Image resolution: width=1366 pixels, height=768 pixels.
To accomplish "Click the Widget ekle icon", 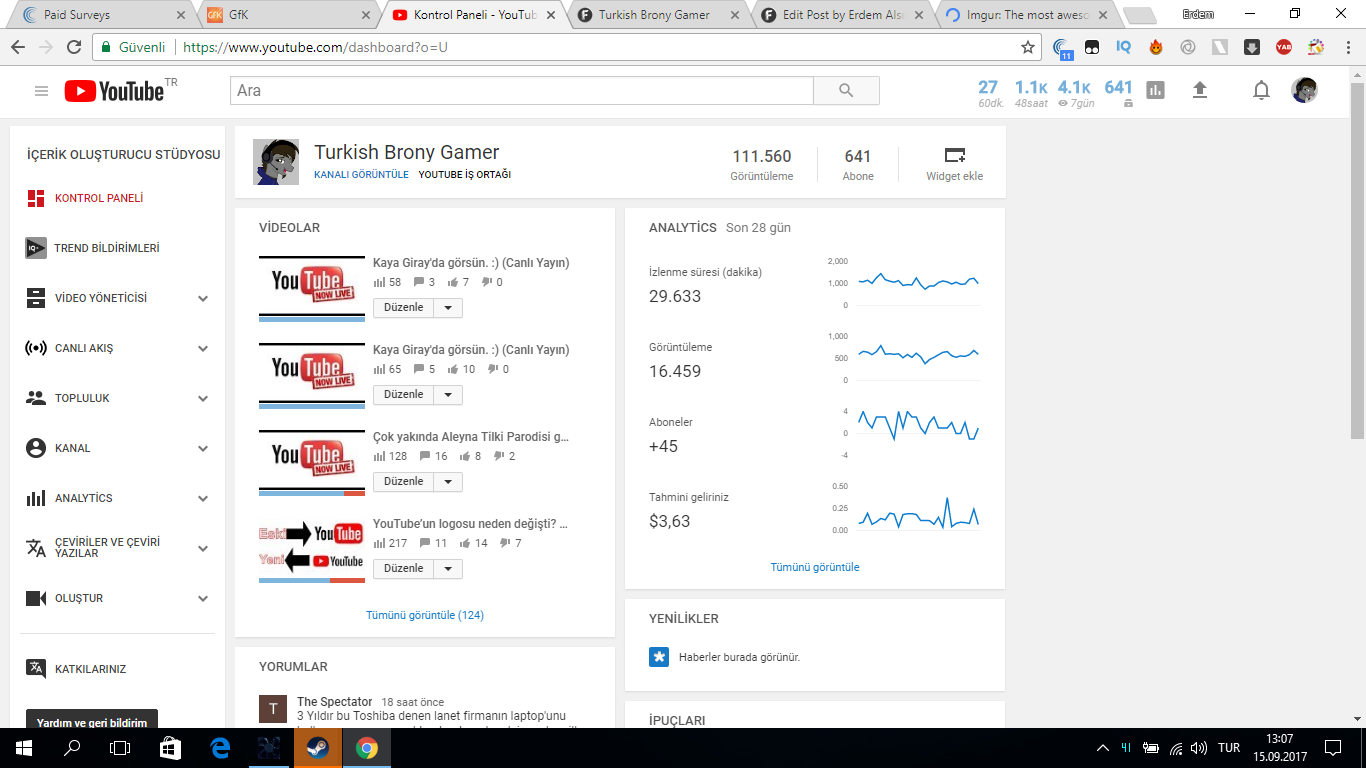I will [x=954, y=156].
